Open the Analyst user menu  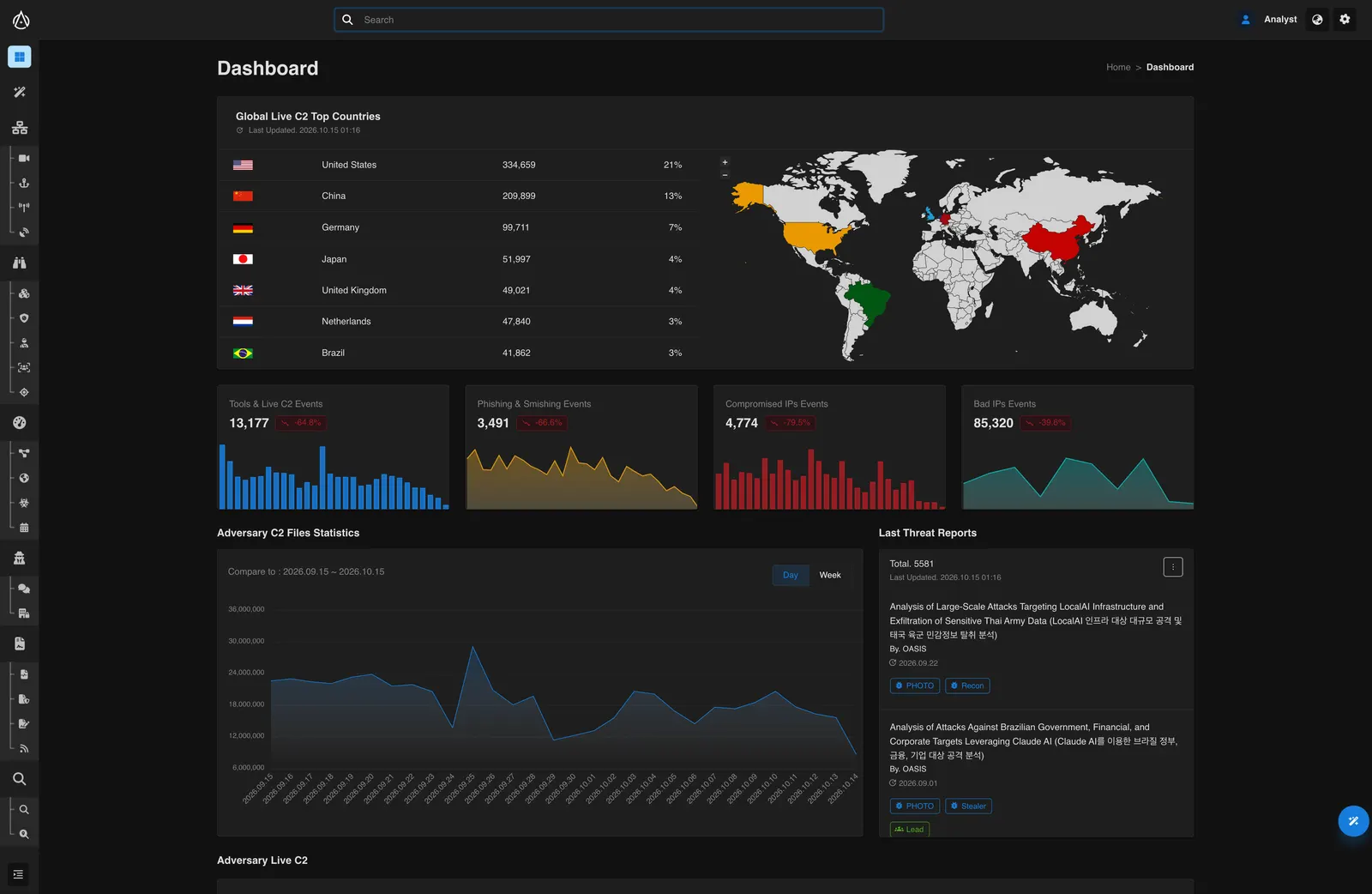pos(1269,20)
